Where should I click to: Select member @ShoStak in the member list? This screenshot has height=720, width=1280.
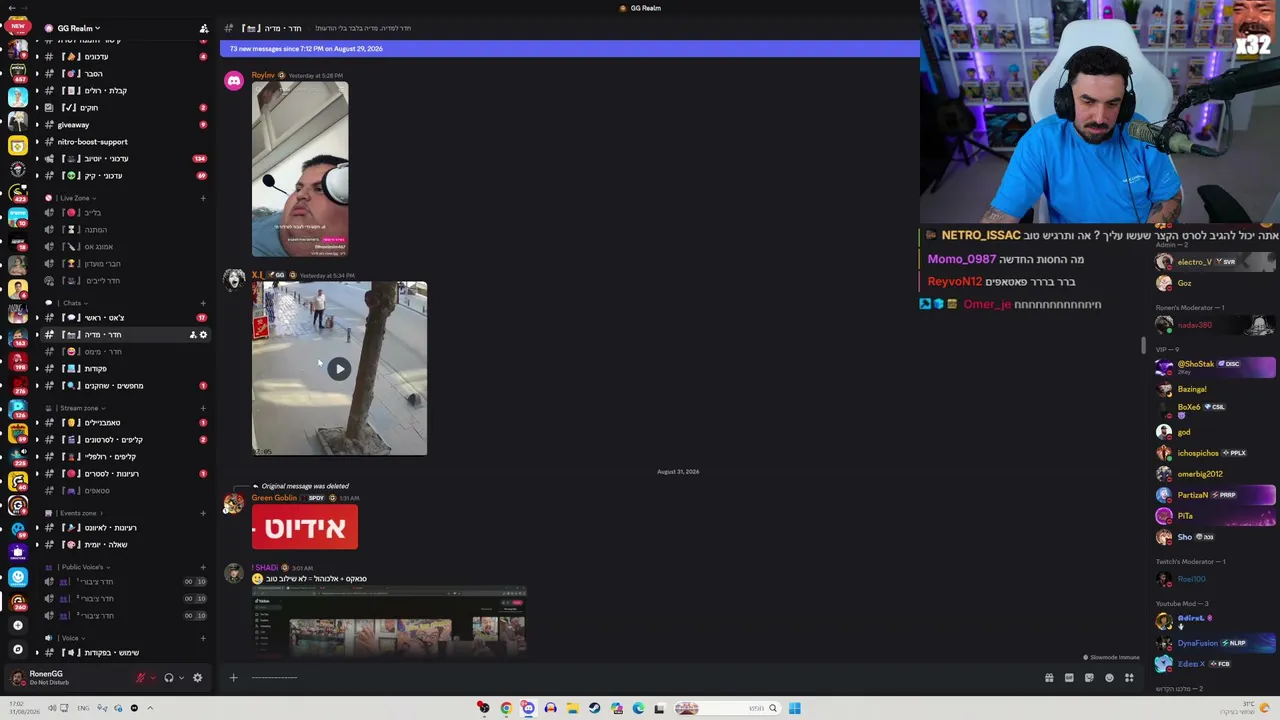tap(1215, 367)
